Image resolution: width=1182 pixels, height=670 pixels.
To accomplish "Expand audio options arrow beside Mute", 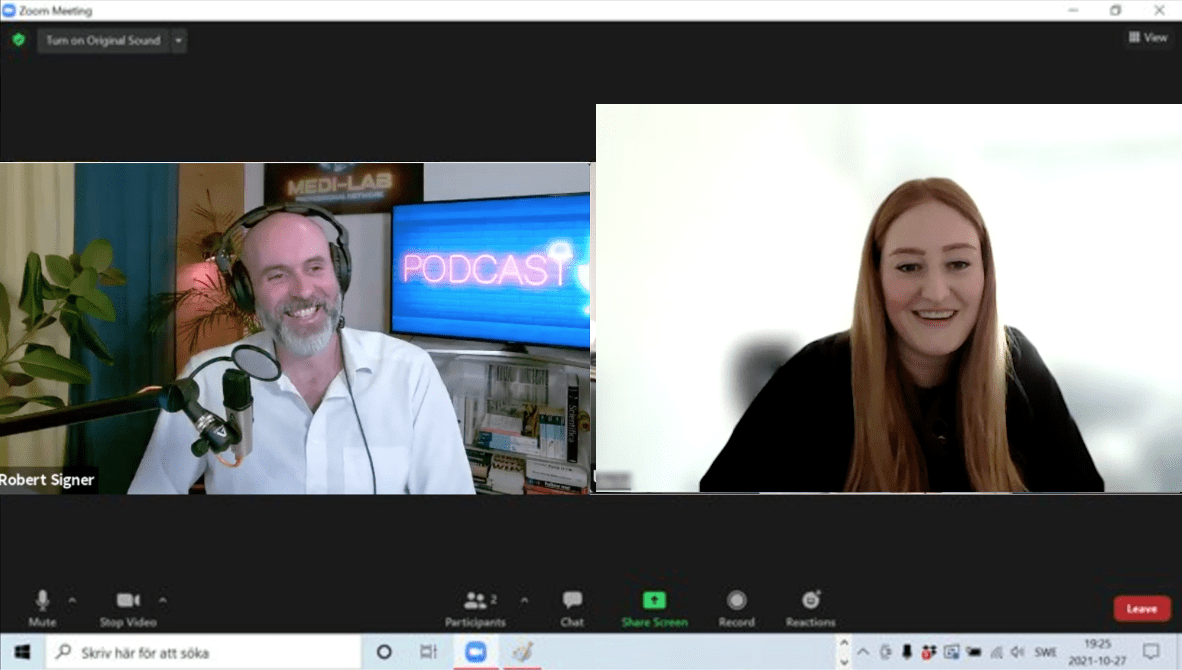I will 72,600.
